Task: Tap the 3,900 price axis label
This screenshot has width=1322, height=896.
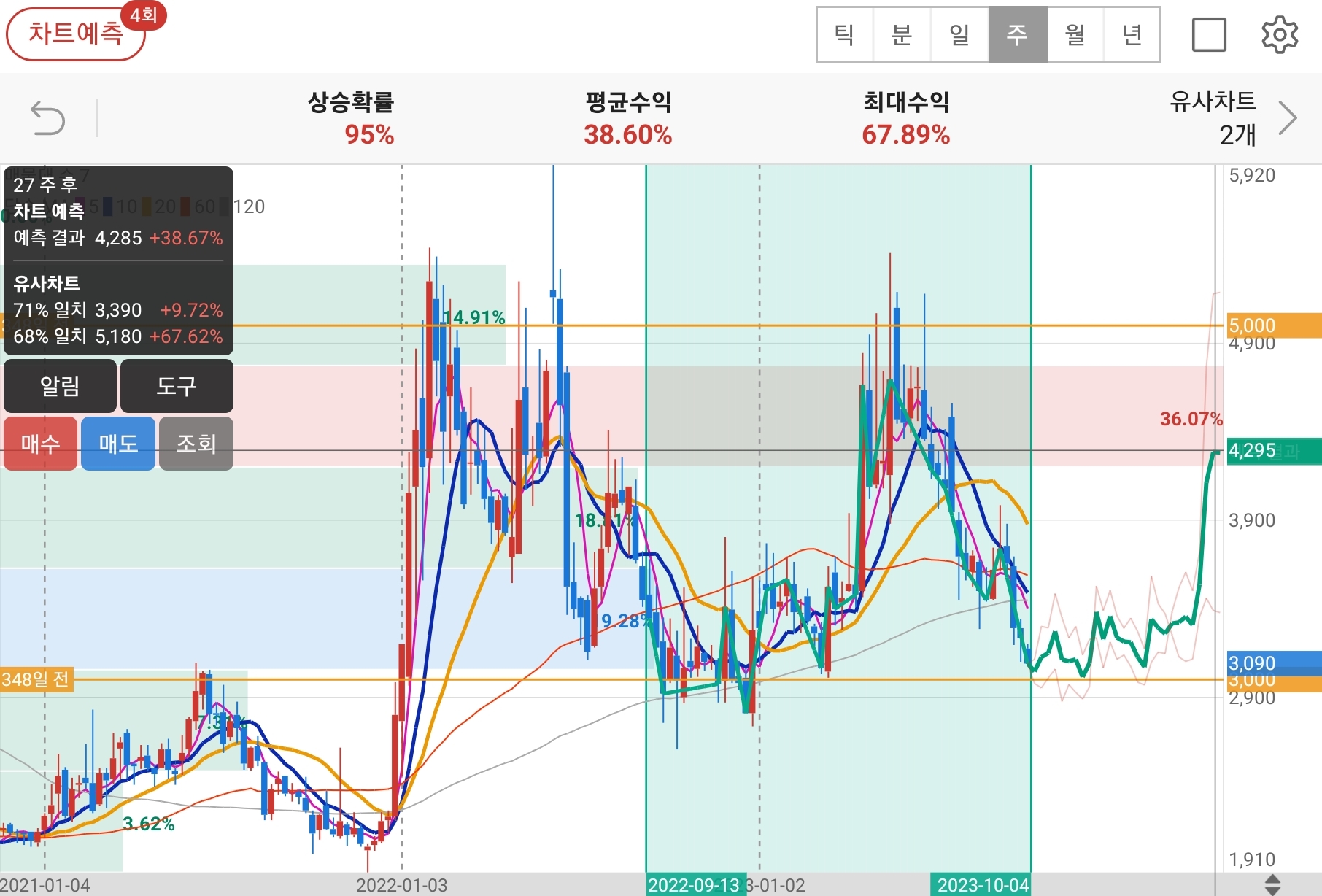Action: 1252,520
